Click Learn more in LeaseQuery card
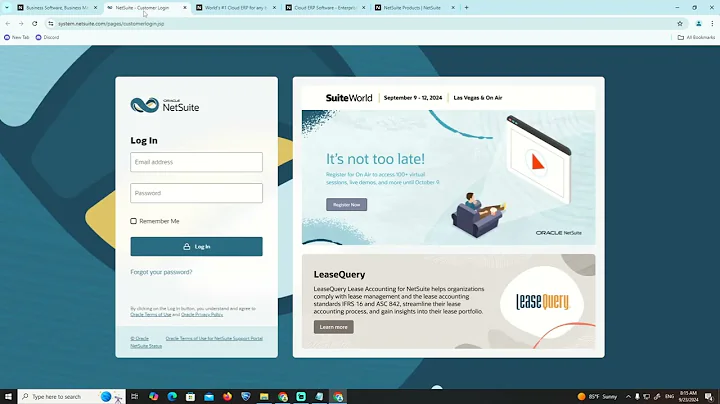This screenshot has width=720, height=404. (x=334, y=327)
